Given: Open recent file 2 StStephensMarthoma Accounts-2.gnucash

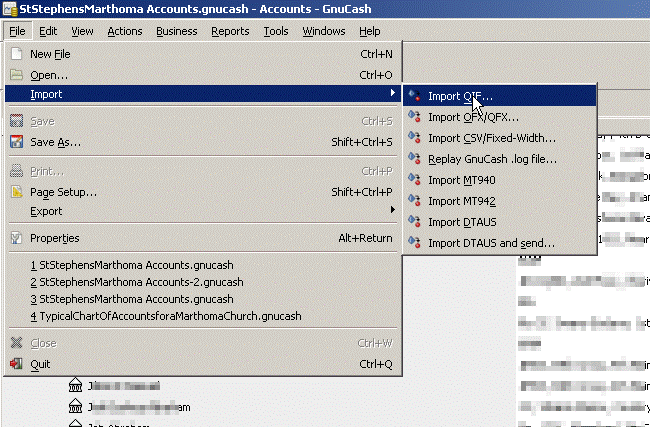Looking at the screenshot, I should (x=203, y=282).
